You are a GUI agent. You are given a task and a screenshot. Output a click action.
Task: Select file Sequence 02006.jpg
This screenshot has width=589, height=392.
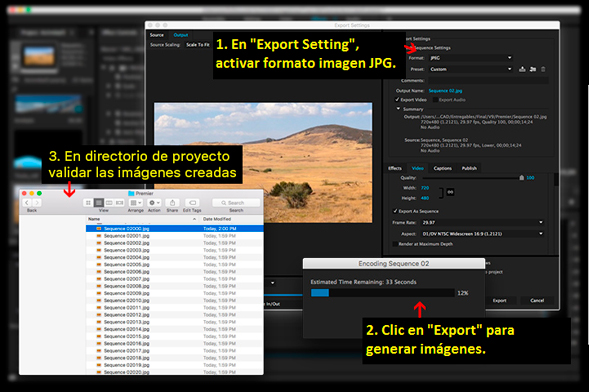175,271
